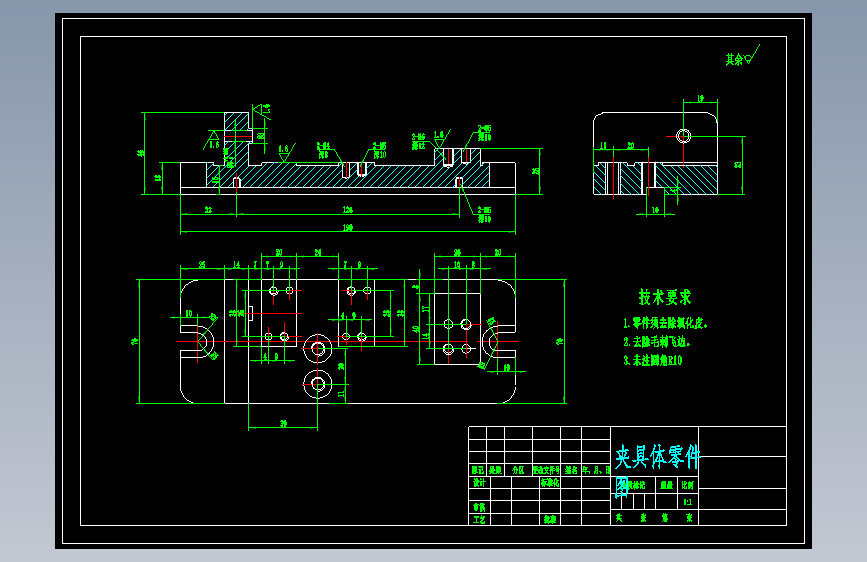Select the left U-slot in plan view

click(x=198, y=341)
